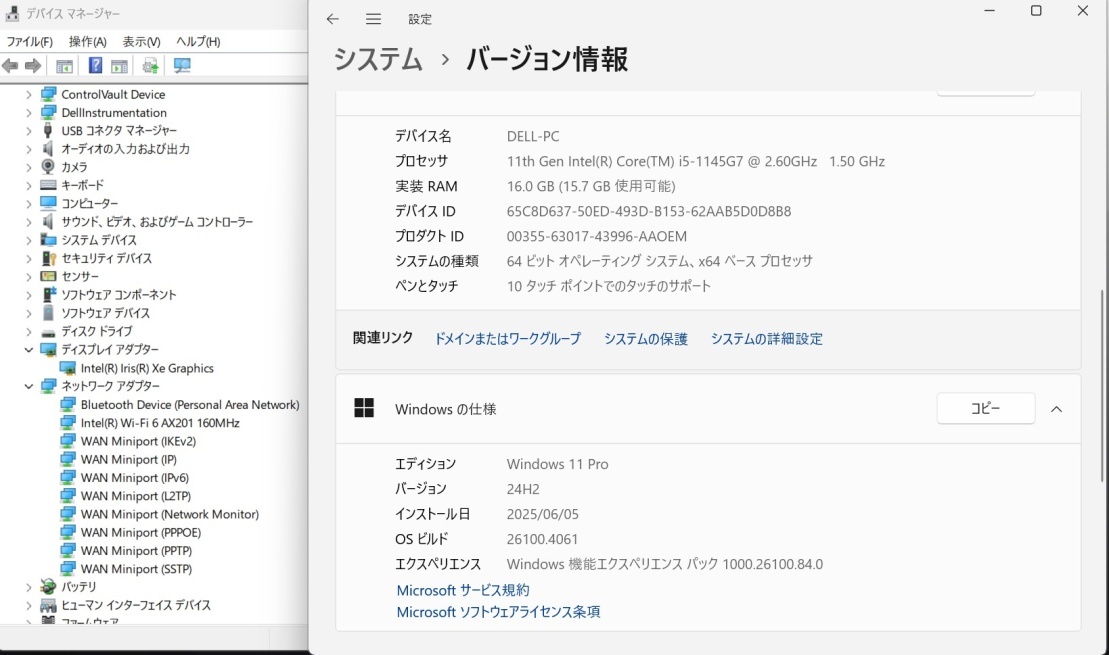This screenshot has height=655, width=1109.
Task: Open the Microsoft サービス規約 link
Action: [463, 590]
